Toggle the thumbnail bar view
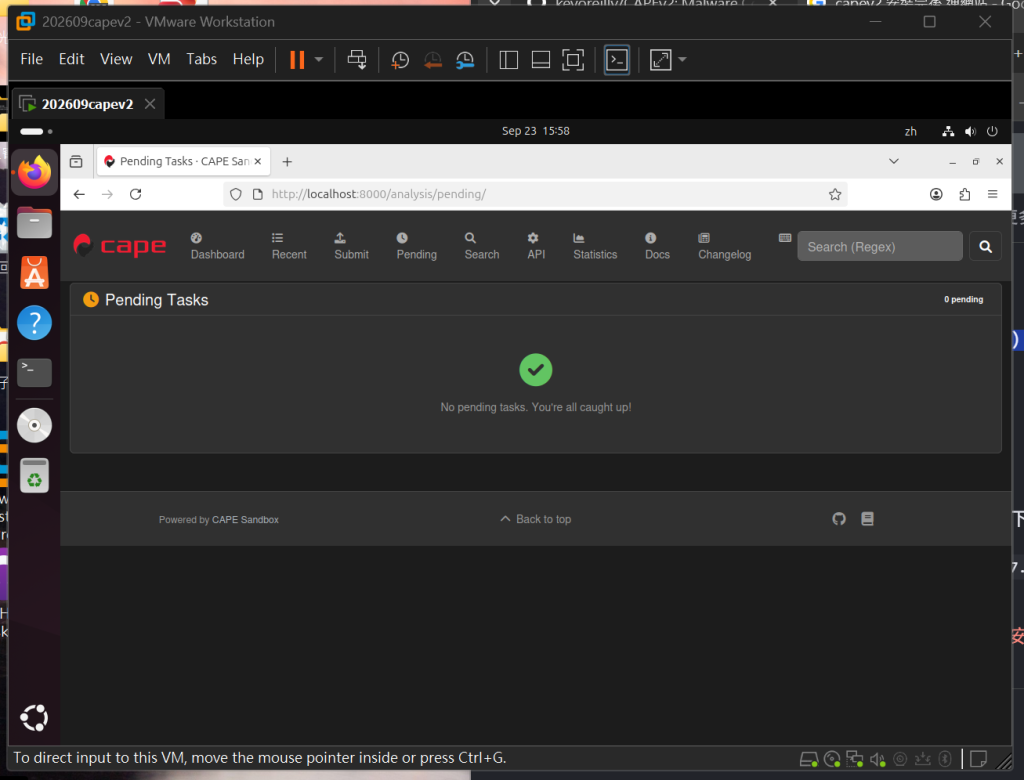Viewport: 1024px width, 780px height. point(541,59)
